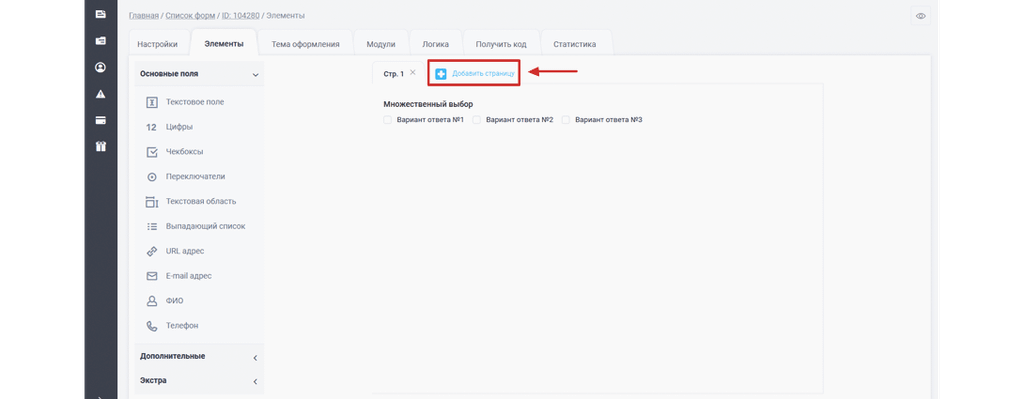
Task: Check Вариант ответа №1 checkbox
Action: point(387,120)
